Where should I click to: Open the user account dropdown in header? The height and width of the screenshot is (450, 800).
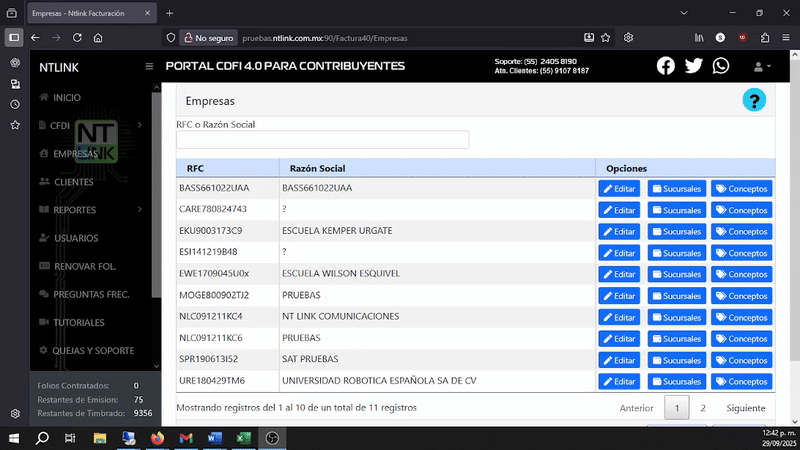762,66
